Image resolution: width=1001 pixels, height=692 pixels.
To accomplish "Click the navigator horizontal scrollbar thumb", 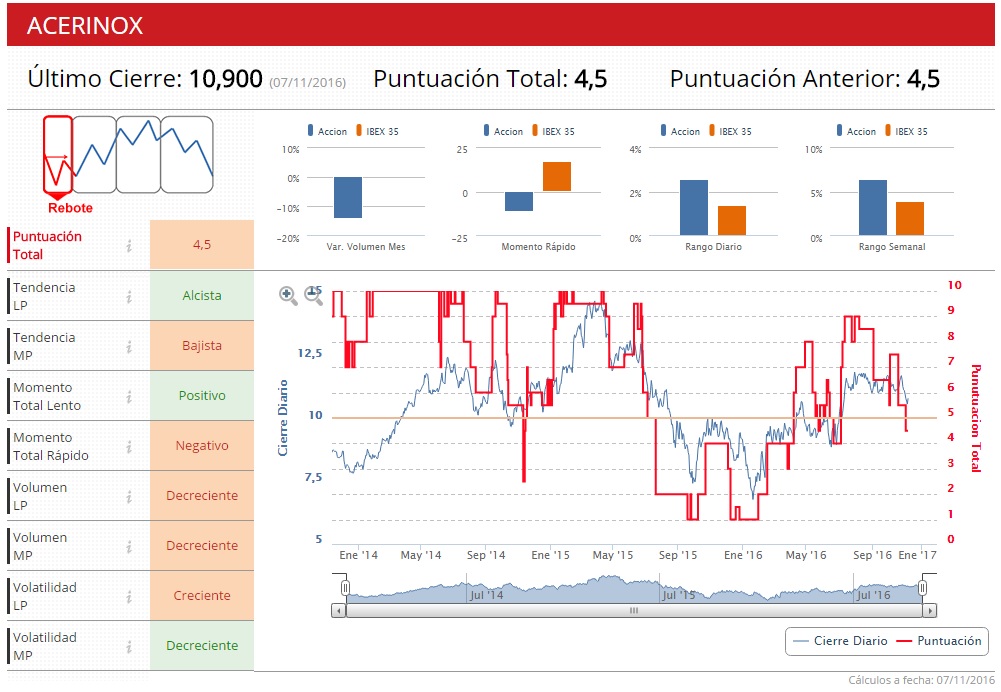I will pos(634,611).
